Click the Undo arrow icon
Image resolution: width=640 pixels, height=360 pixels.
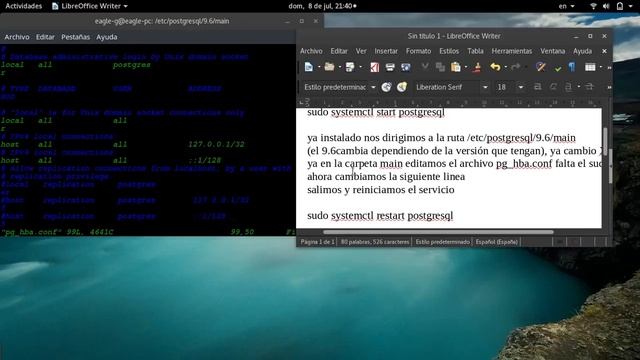(495, 67)
